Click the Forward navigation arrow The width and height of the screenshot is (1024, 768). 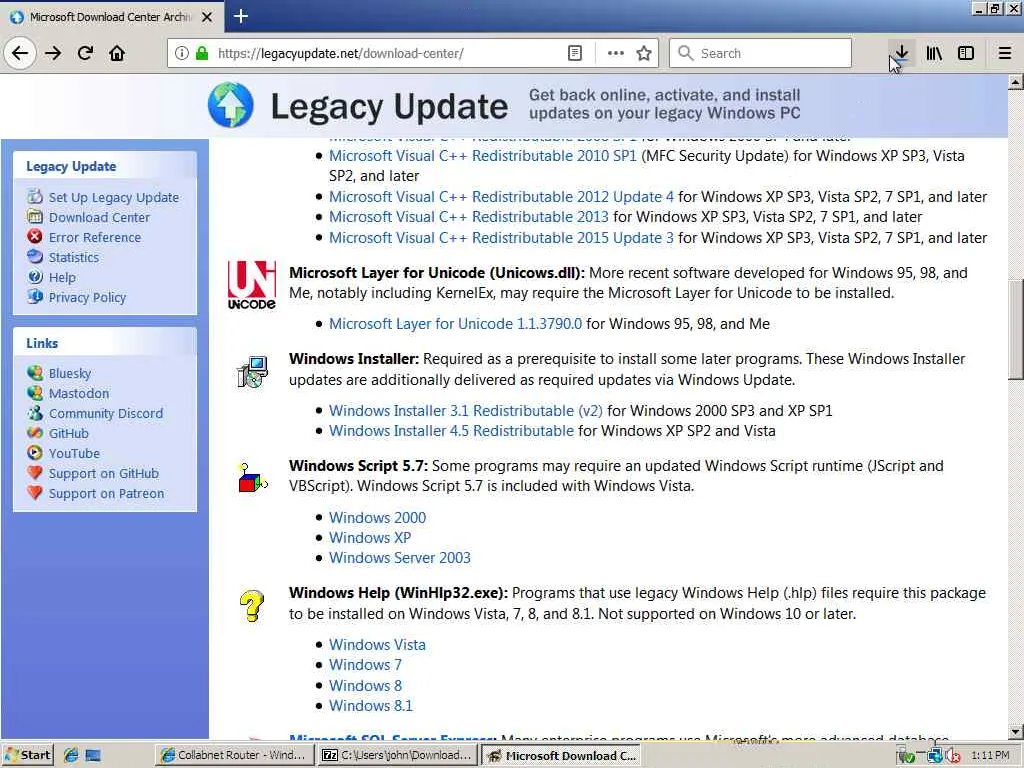(x=53, y=53)
